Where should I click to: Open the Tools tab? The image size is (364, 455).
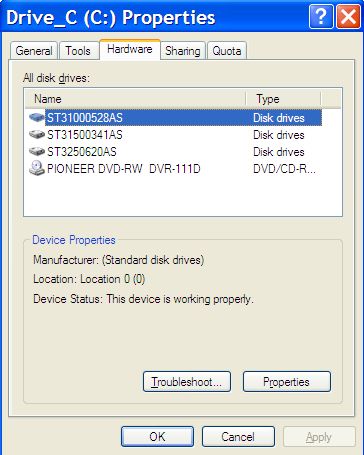pos(78,51)
